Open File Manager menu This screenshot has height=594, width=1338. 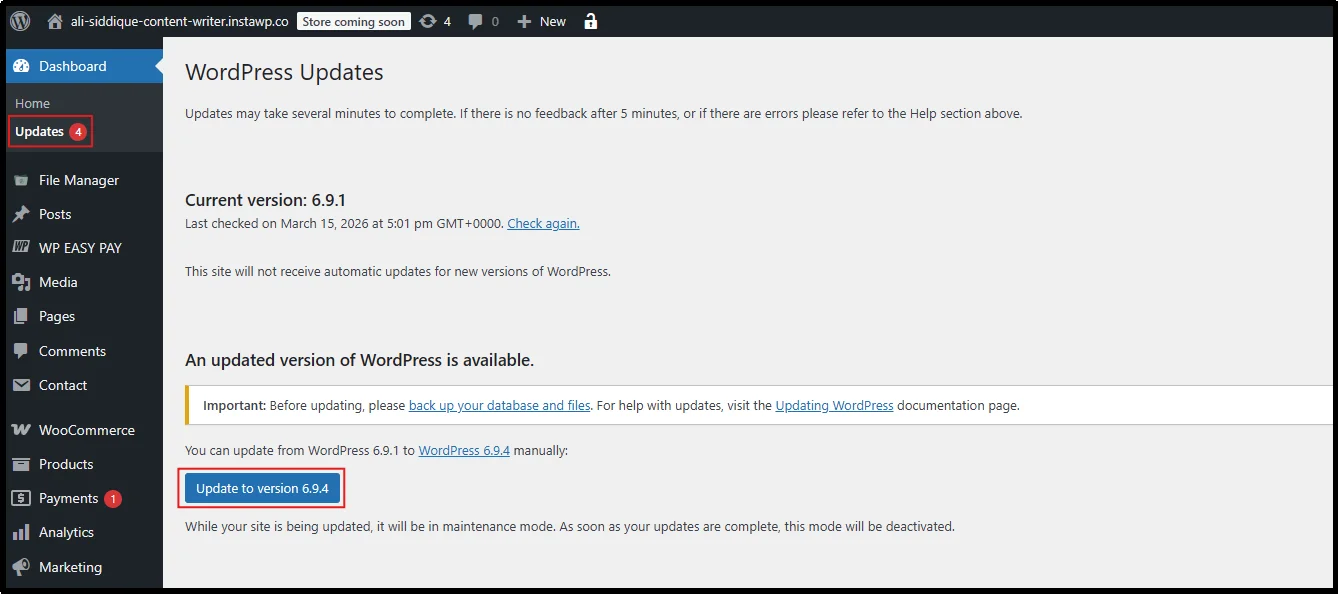(79, 180)
